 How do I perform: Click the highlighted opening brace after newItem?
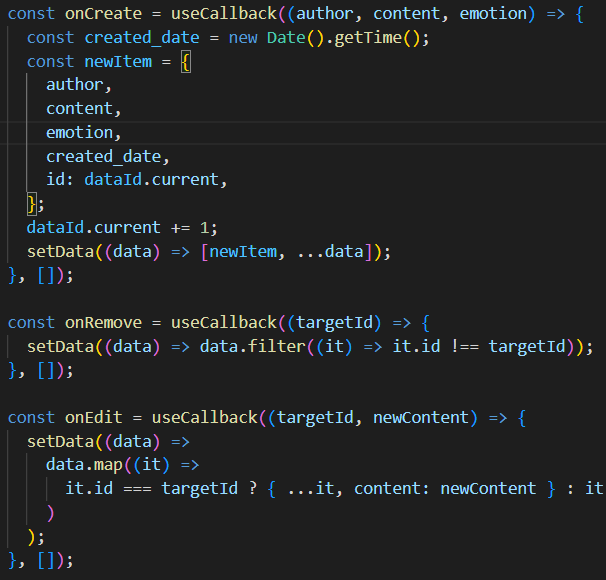186,62
